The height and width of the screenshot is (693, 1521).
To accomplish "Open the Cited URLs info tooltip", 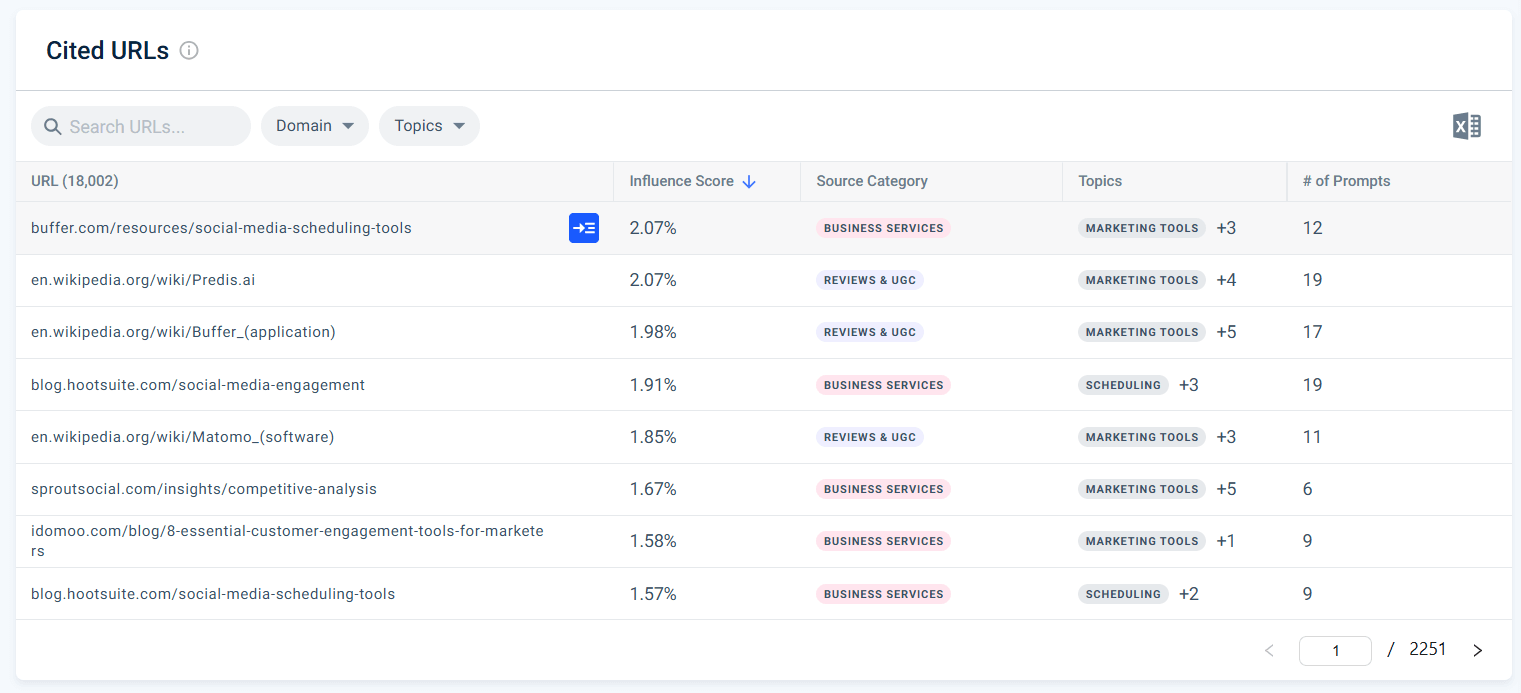I will click(x=189, y=50).
